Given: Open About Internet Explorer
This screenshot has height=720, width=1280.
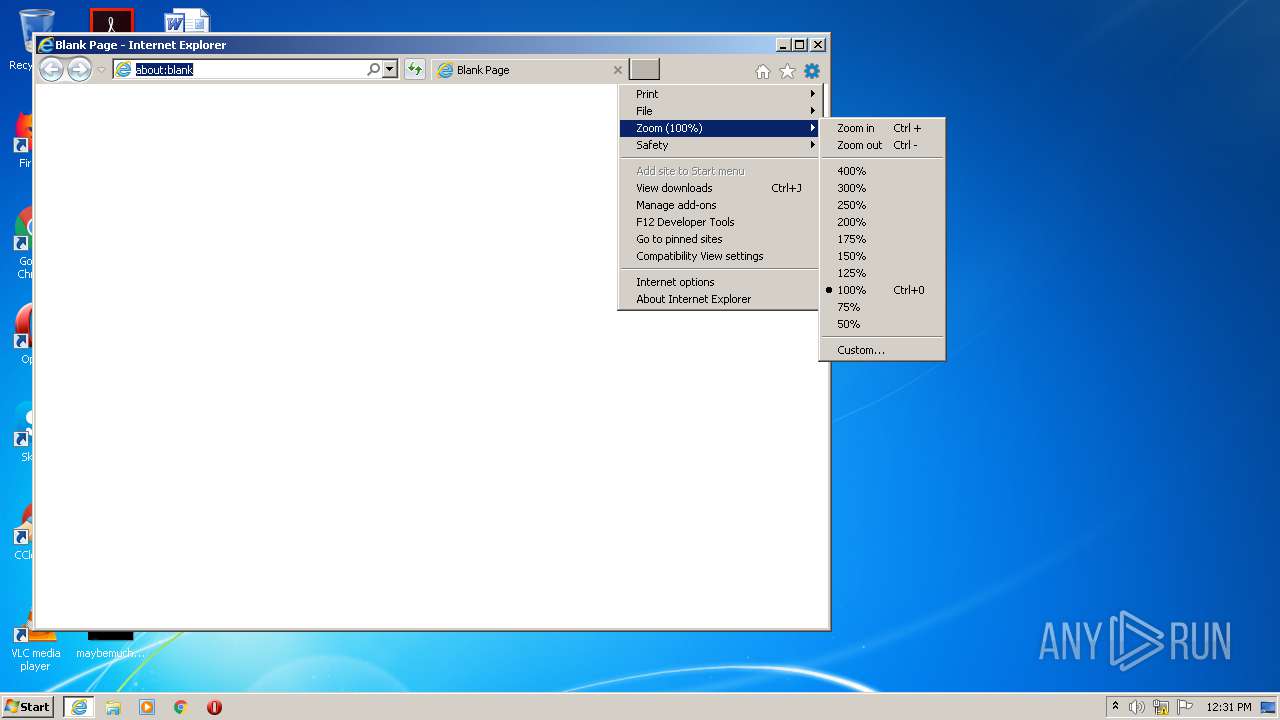Looking at the screenshot, I should click(x=719, y=299).
